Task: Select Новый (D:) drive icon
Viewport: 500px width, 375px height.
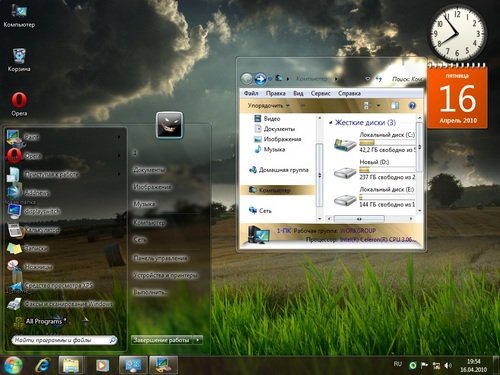Action: click(x=345, y=173)
